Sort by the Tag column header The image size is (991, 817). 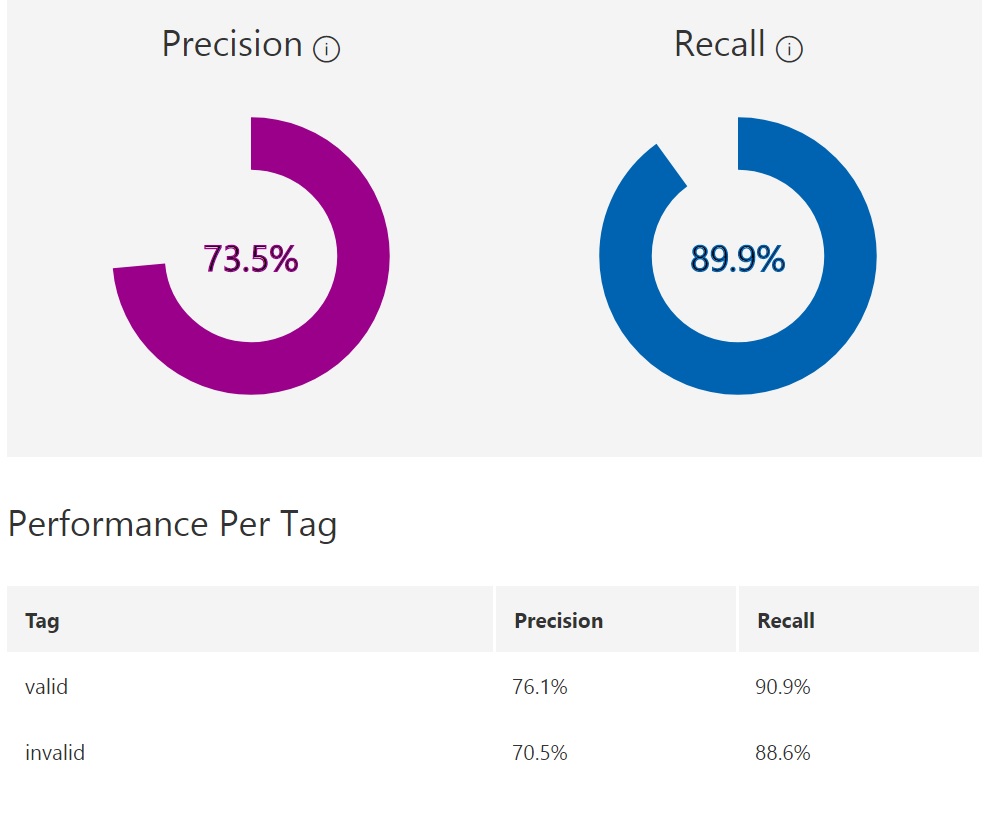pos(42,621)
